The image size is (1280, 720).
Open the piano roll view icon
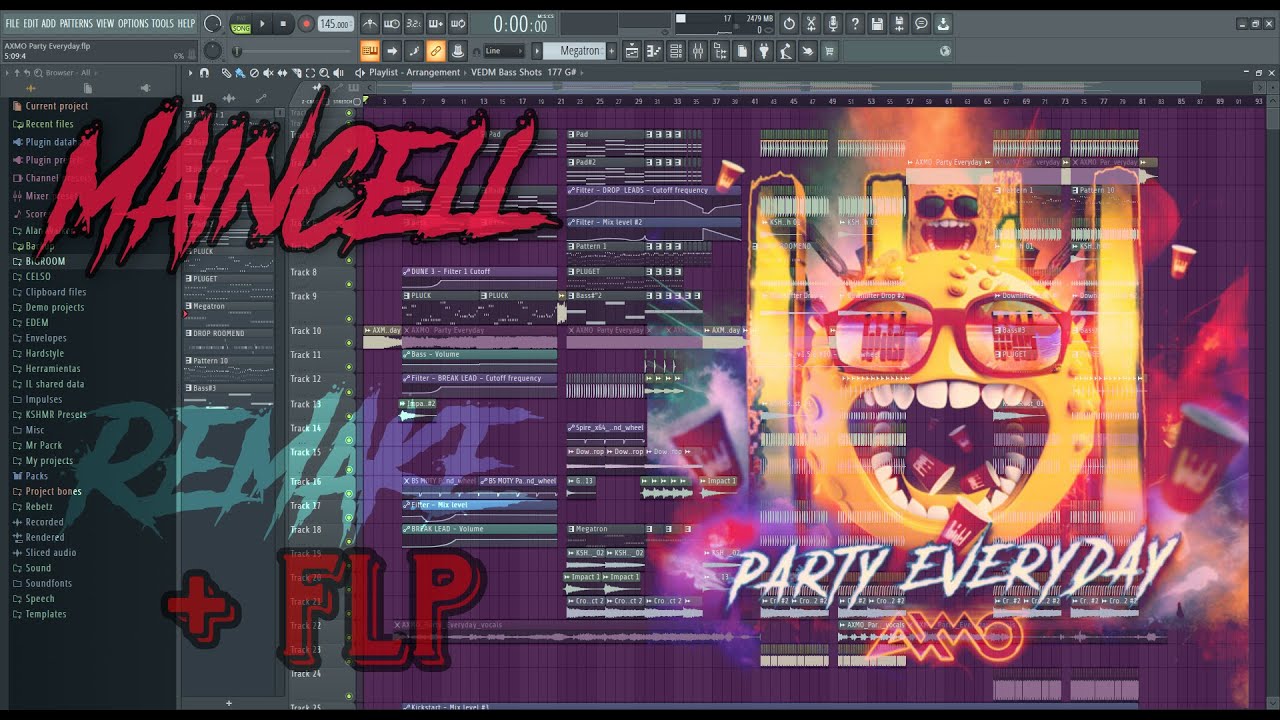tap(654, 51)
